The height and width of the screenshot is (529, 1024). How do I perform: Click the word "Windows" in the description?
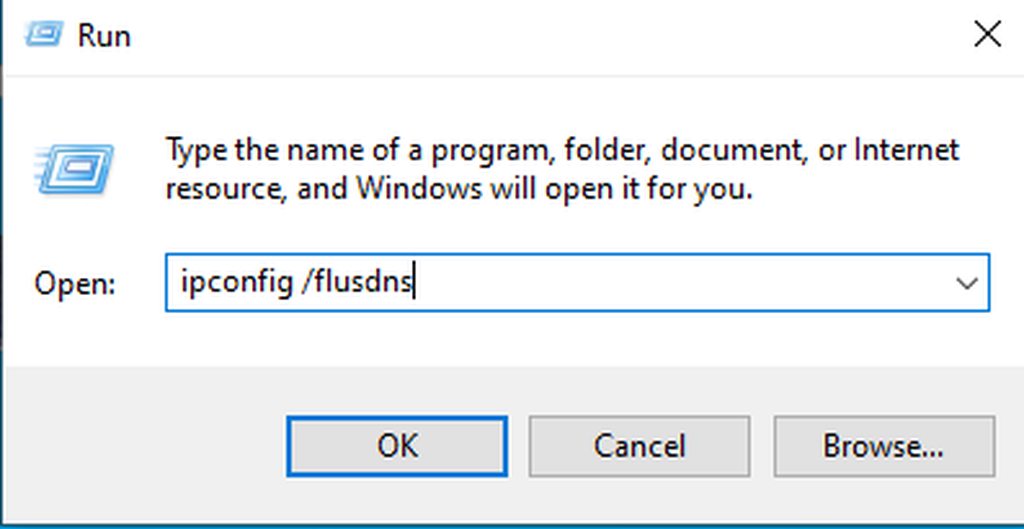coord(418,189)
